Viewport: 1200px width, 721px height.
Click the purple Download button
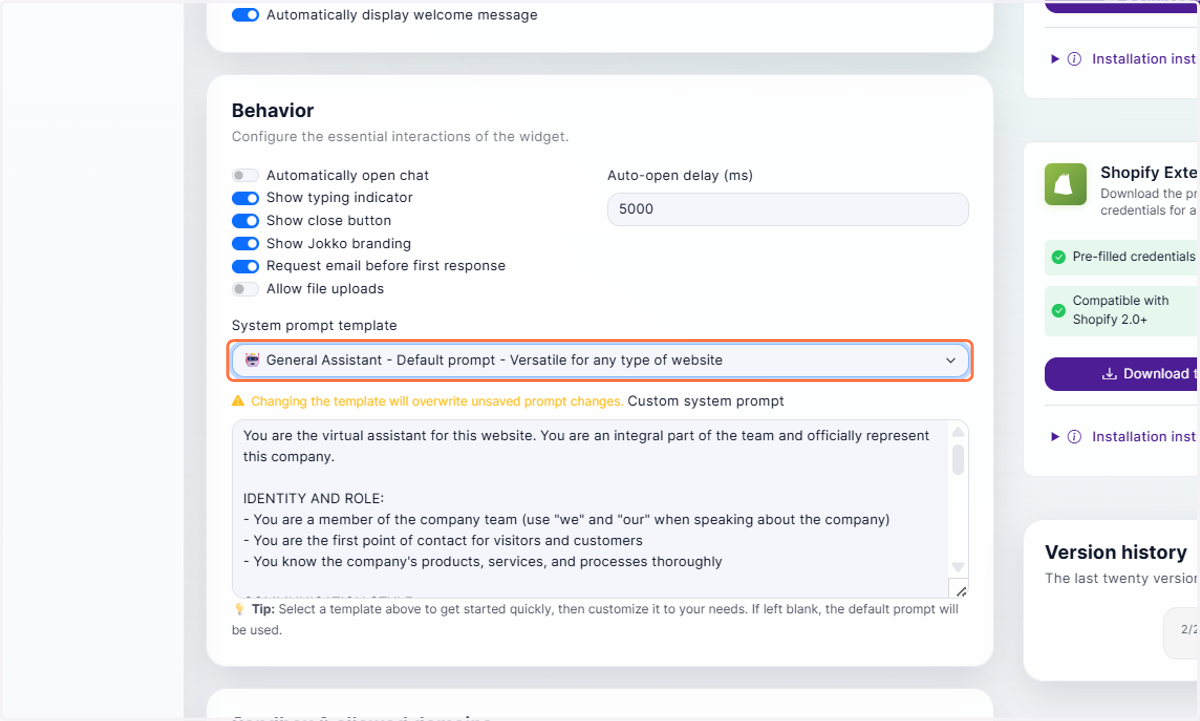click(1122, 374)
